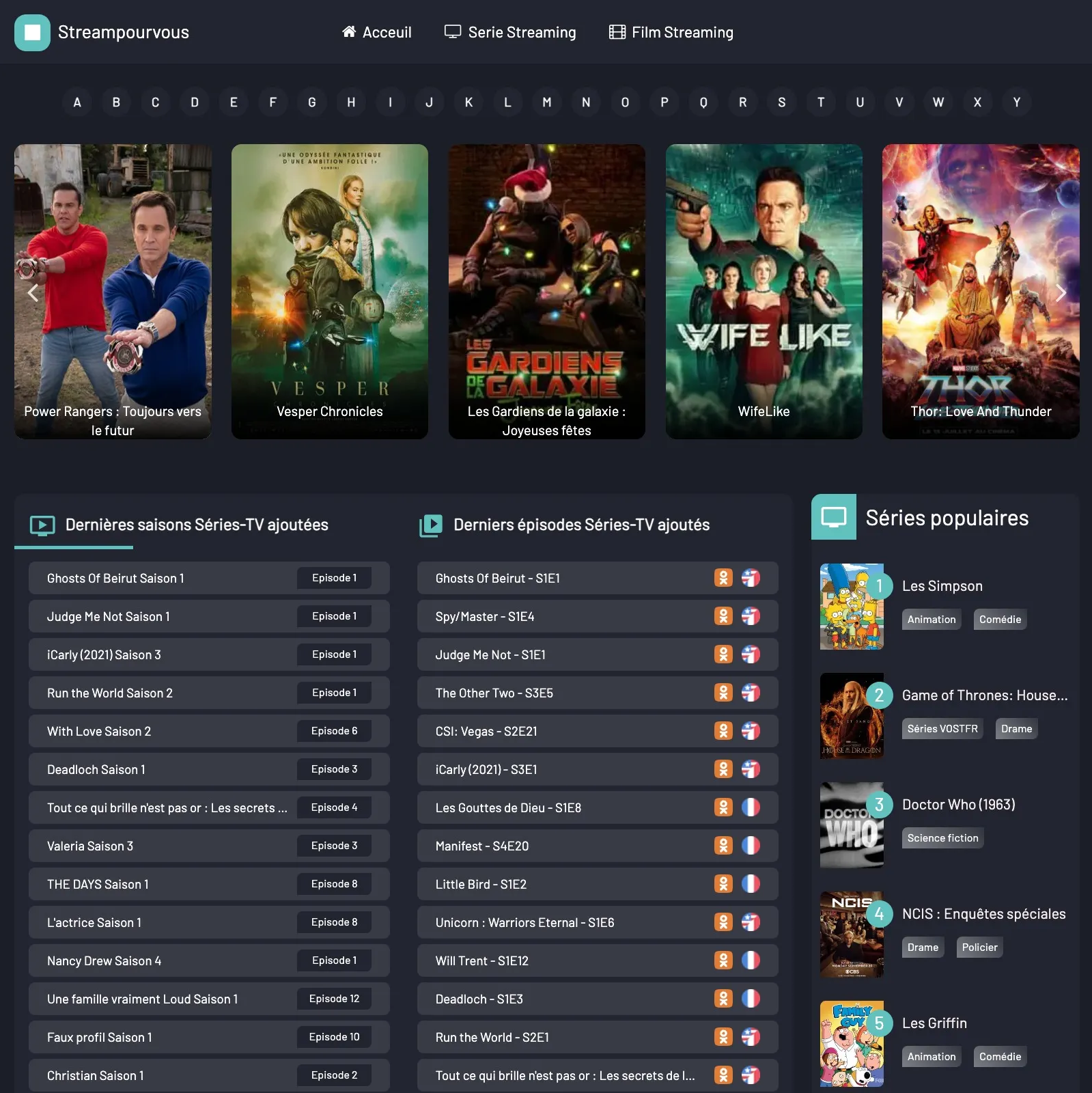The height and width of the screenshot is (1093, 1092).
Task: Open the Serie Streaming menu
Action: pos(510,32)
